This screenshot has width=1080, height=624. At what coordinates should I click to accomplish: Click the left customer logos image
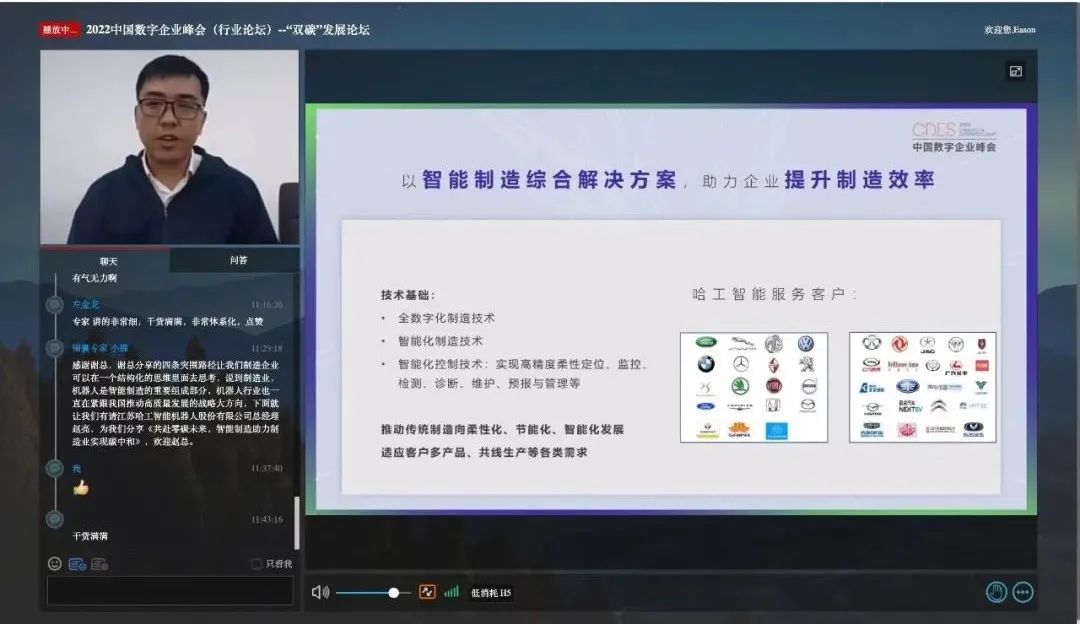pos(754,388)
